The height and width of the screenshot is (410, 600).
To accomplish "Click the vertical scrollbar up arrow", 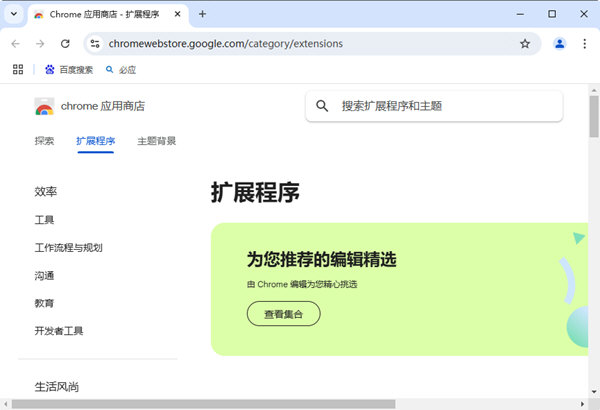I will (x=594, y=90).
